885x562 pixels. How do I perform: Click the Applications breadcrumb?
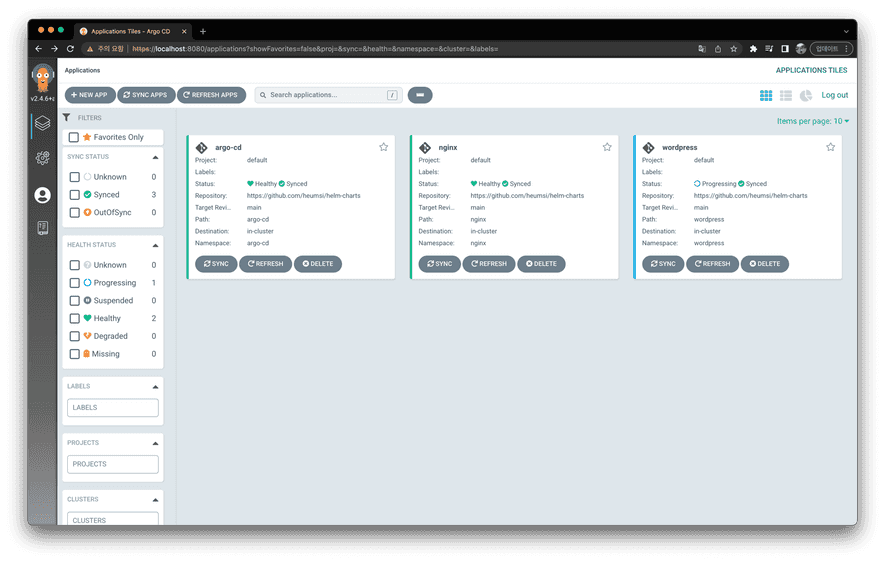click(x=82, y=71)
